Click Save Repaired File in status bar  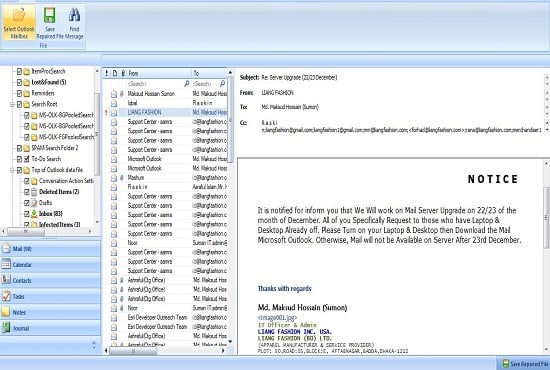[x=525, y=364]
